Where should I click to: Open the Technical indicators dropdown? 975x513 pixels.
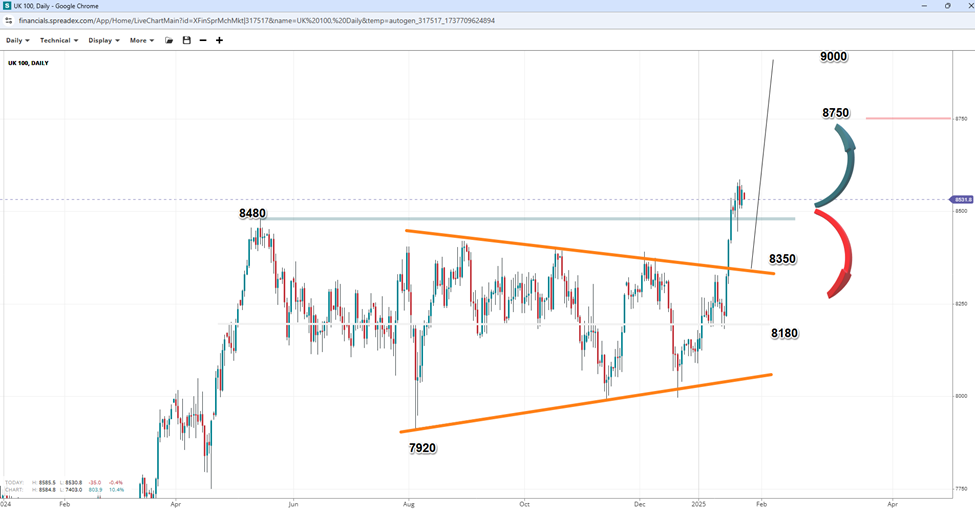click(x=59, y=41)
